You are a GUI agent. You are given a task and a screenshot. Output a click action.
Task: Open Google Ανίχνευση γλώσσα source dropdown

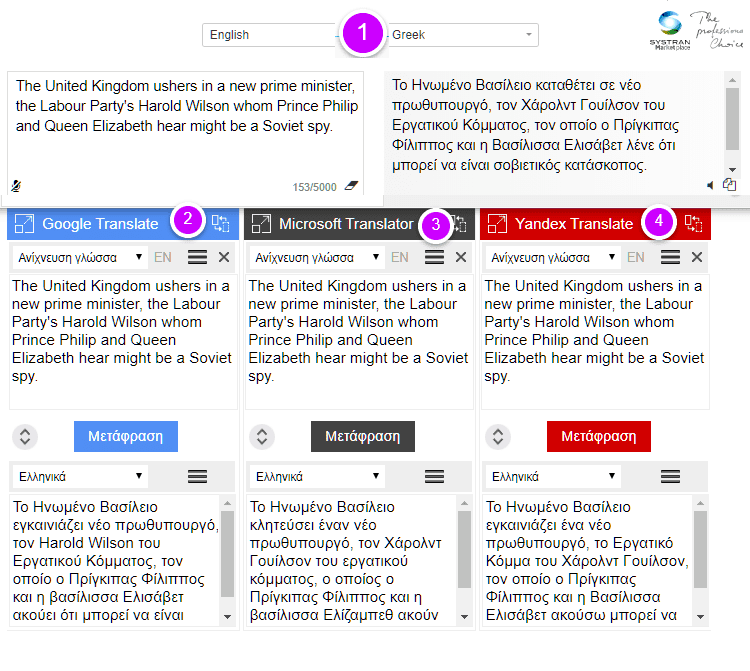pos(80,257)
